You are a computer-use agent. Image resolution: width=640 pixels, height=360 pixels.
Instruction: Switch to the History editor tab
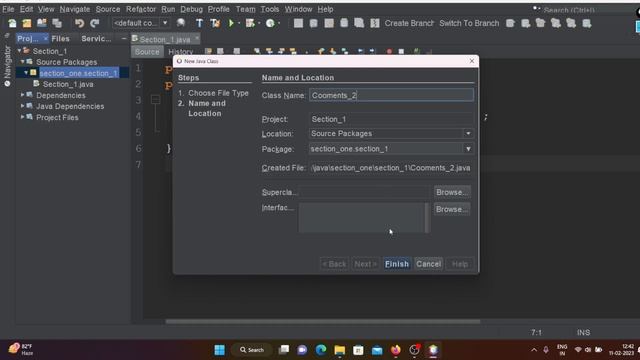pos(180,52)
